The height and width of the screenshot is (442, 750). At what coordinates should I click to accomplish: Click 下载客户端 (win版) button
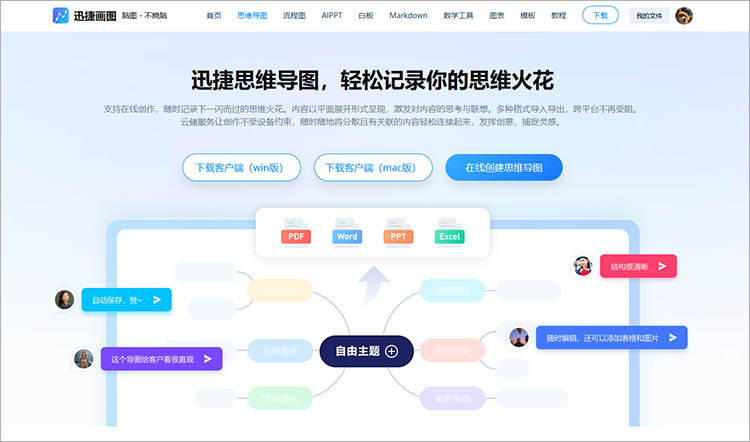click(x=242, y=167)
